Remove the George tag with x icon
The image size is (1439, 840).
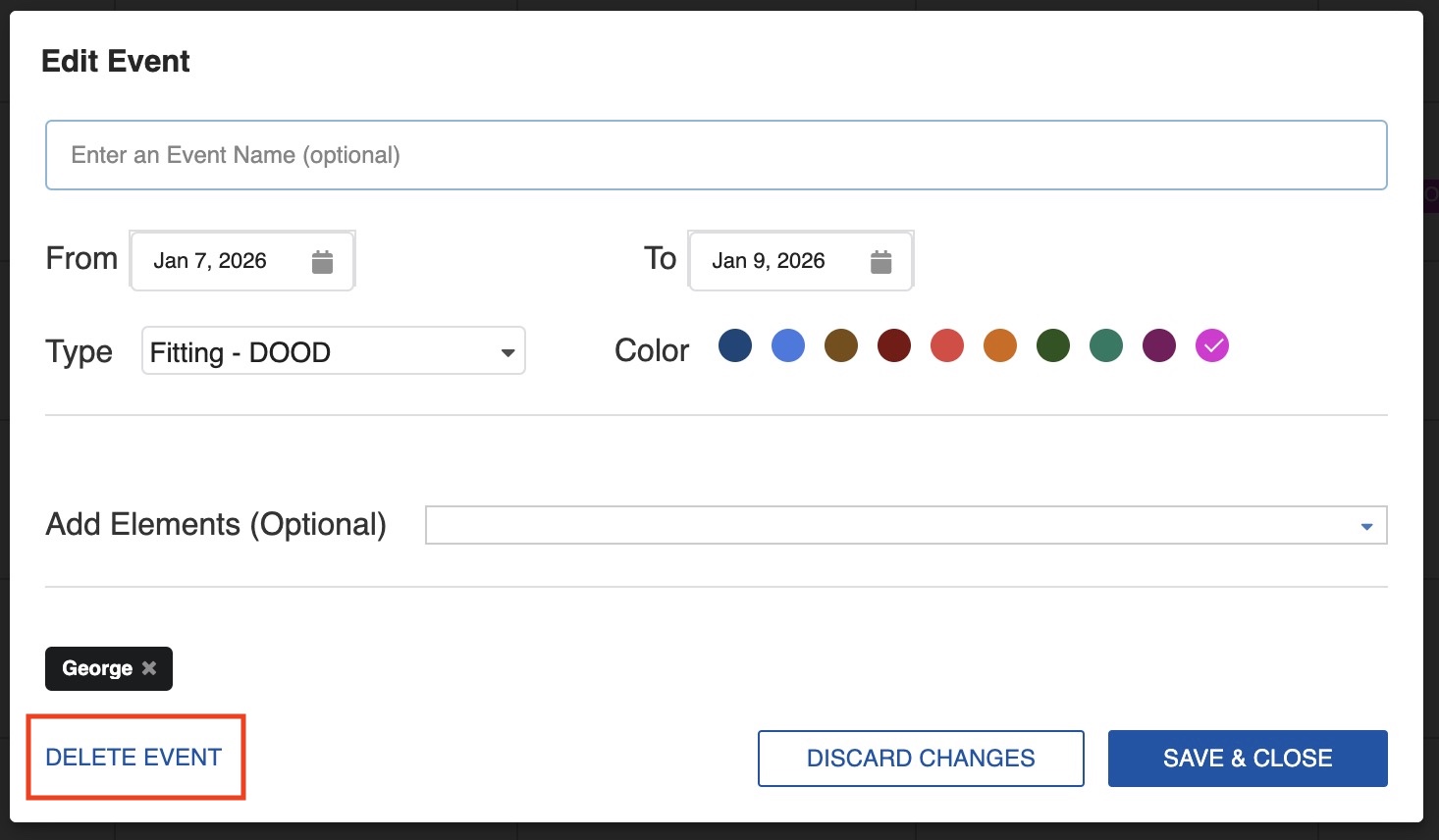pos(149,668)
